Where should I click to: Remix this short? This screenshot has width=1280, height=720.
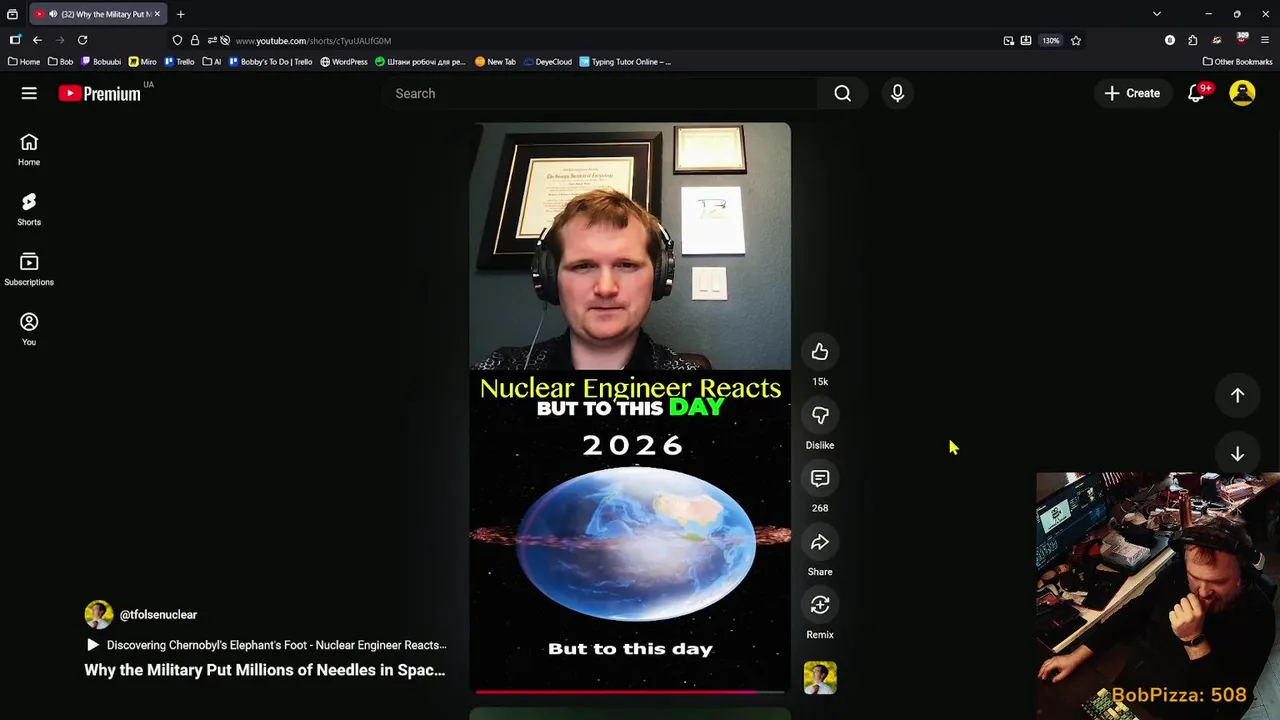pos(820,605)
